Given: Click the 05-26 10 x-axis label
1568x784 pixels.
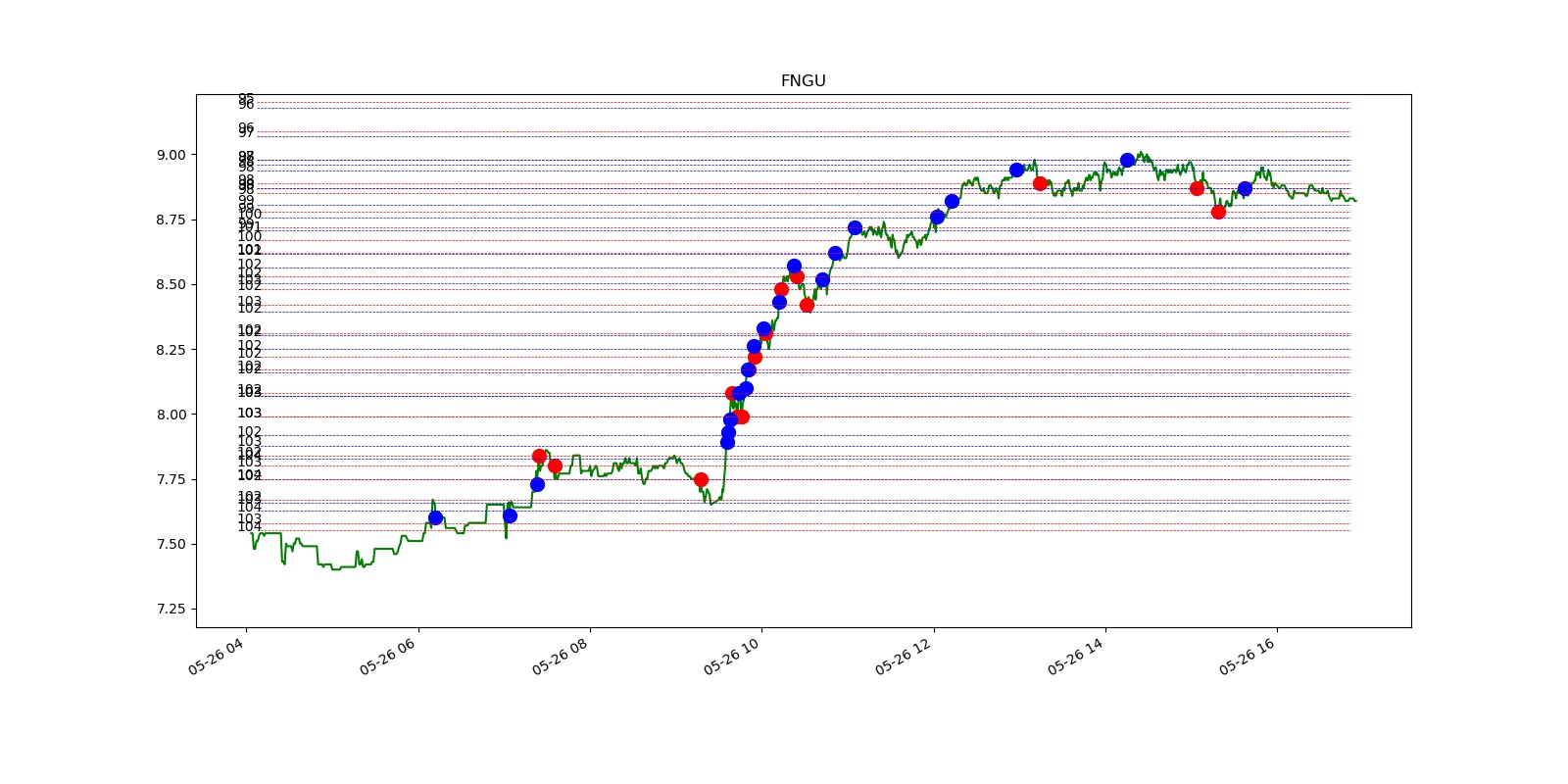Looking at the screenshot, I should point(733,656).
